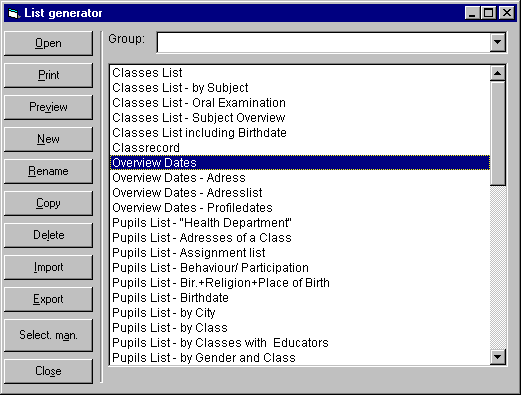Focus the Group combo box field
Screen dimensions: 521x395
tap(323, 42)
